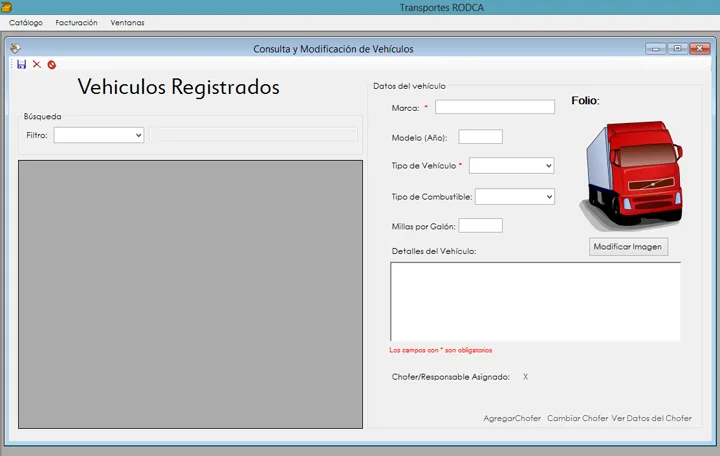Maximize the Consulta y Modificación window
The height and width of the screenshot is (456, 720).
pyautogui.click(x=677, y=48)
